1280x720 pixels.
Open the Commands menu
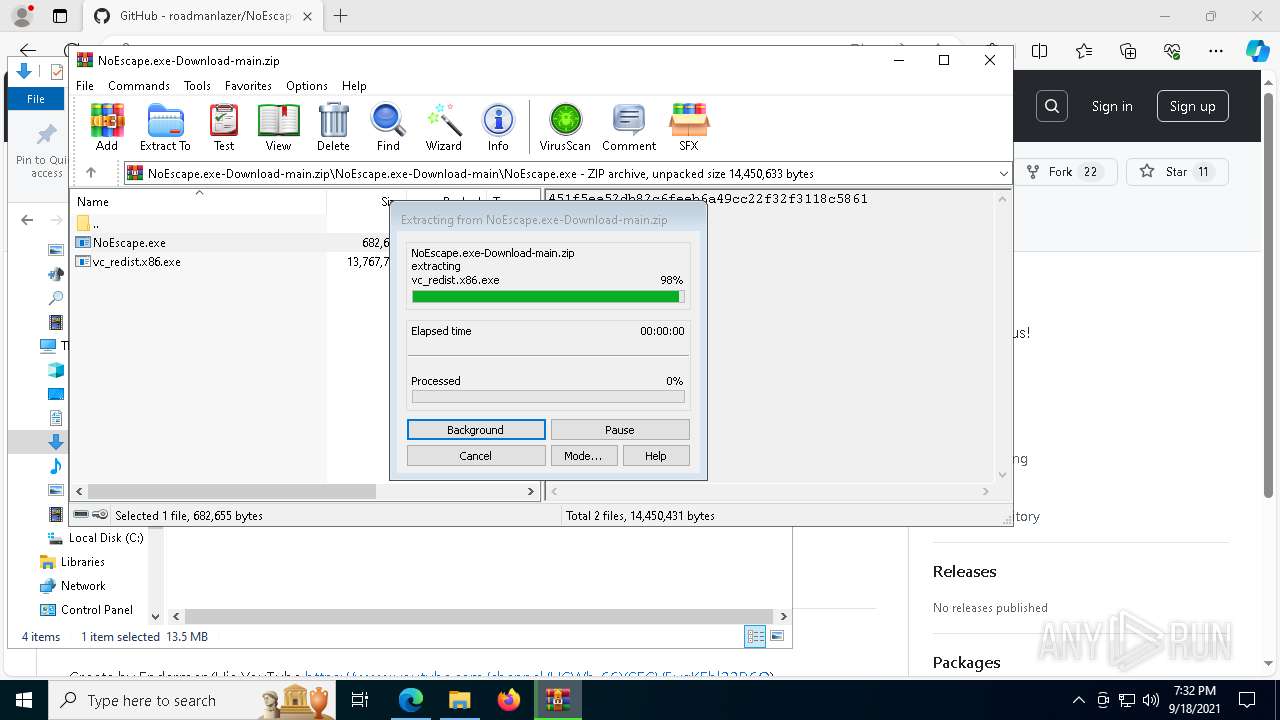coord(139,86)
